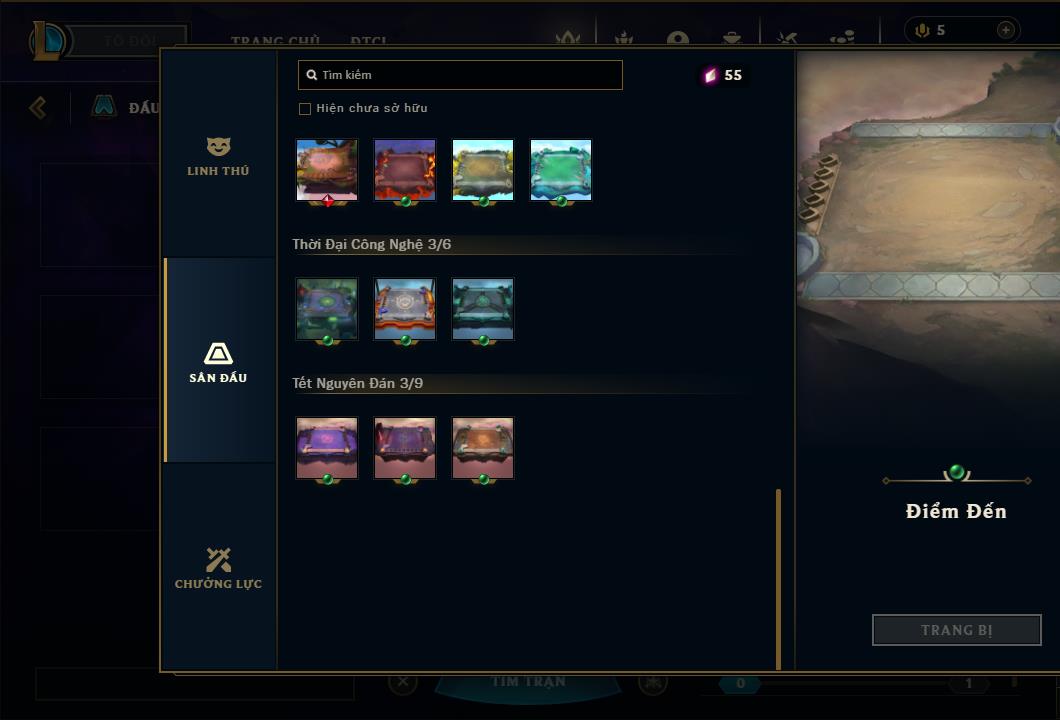Select the Sân Đấu tab
This screenshot has width=1060, height=720.
coord(218,360)
